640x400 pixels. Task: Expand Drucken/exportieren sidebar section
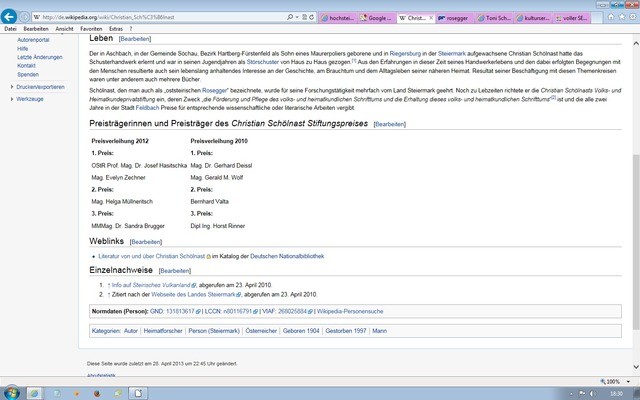coord(40,87)
